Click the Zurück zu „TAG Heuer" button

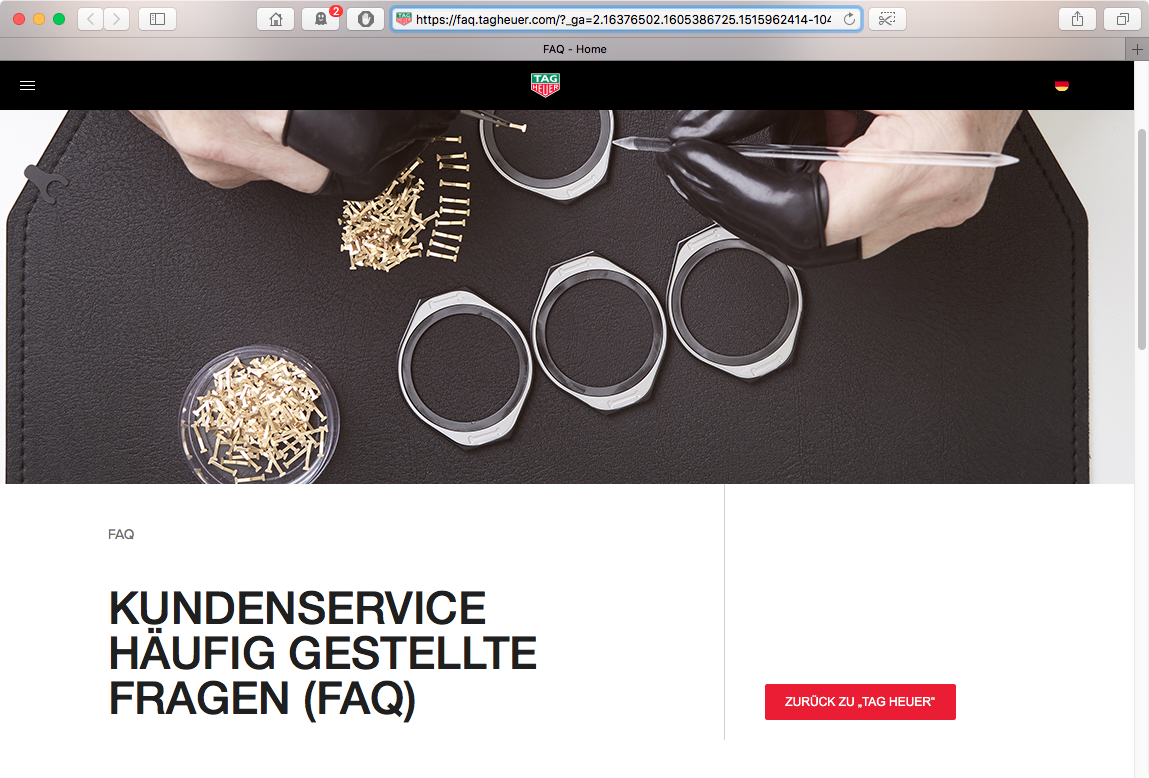point(860,702)
